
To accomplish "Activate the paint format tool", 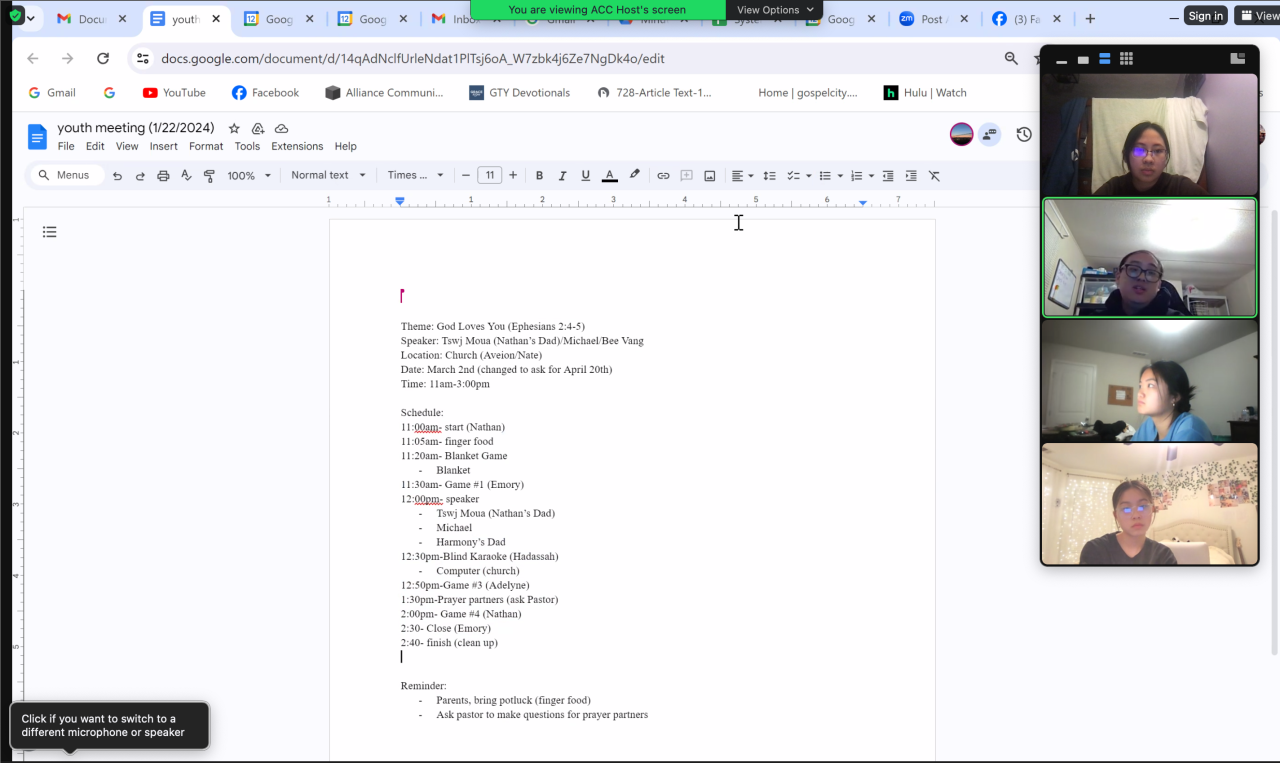I will tap(209, 175).
